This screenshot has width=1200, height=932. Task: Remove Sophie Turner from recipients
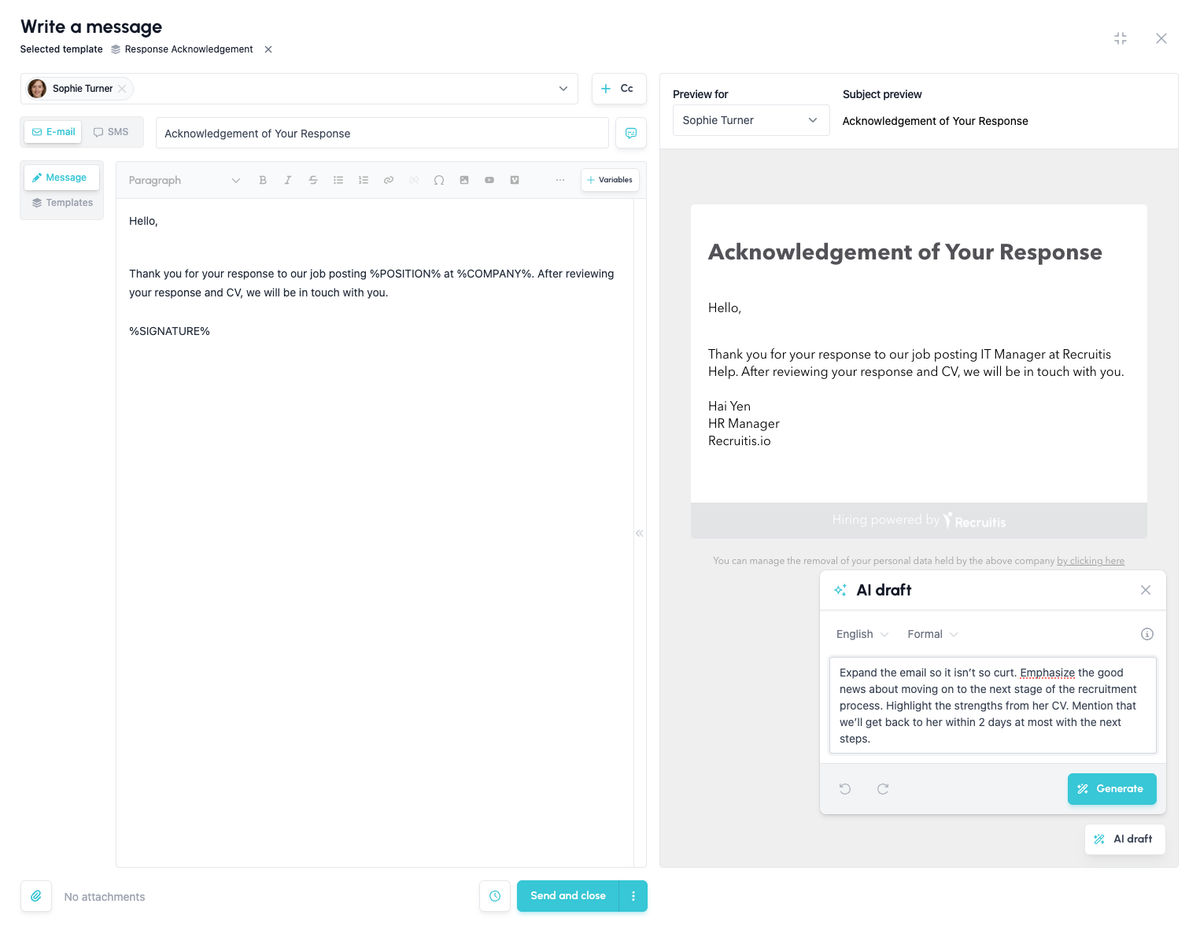(122, 88)
